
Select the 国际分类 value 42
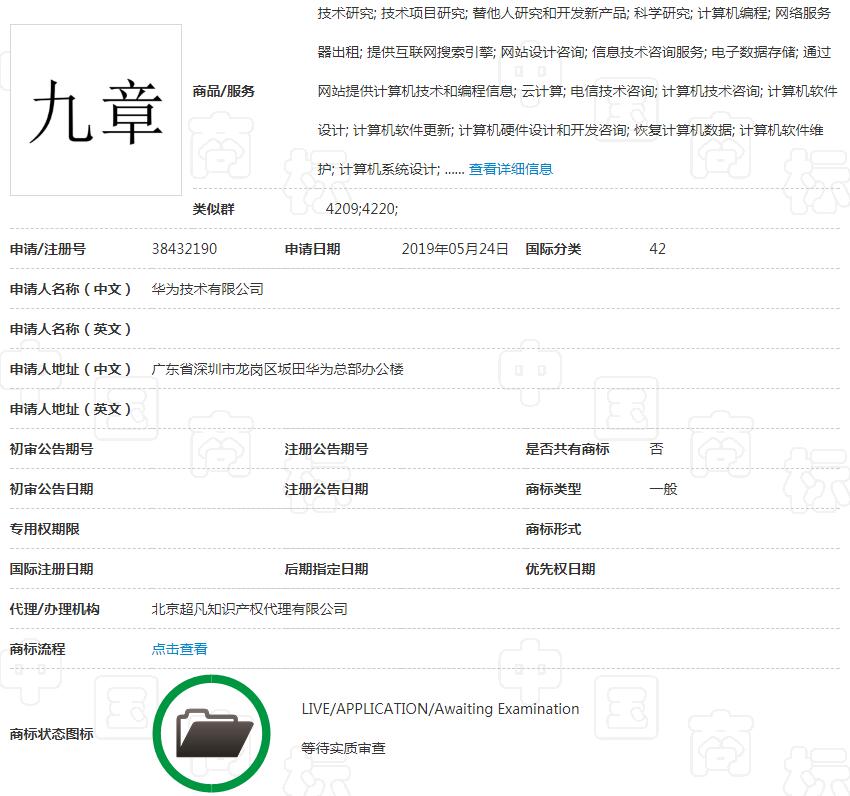coord(657,248)
